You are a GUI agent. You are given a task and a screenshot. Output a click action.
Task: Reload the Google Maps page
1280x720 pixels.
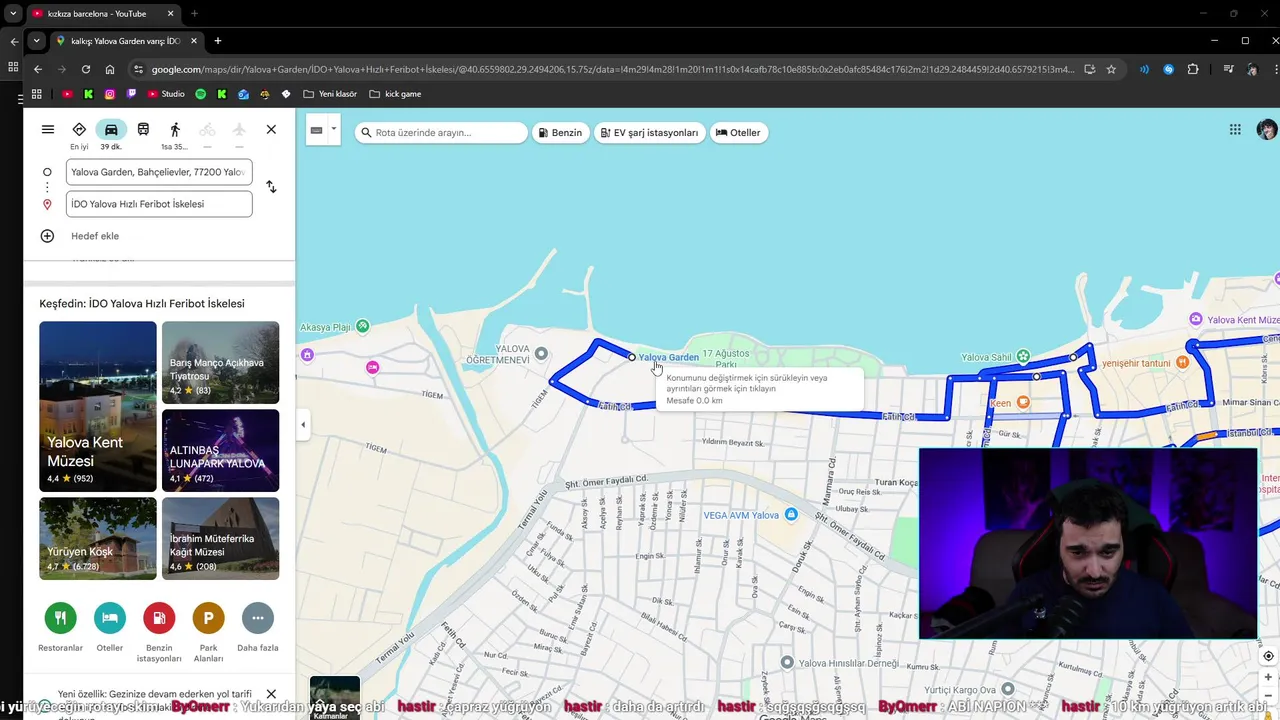(86, 69)
